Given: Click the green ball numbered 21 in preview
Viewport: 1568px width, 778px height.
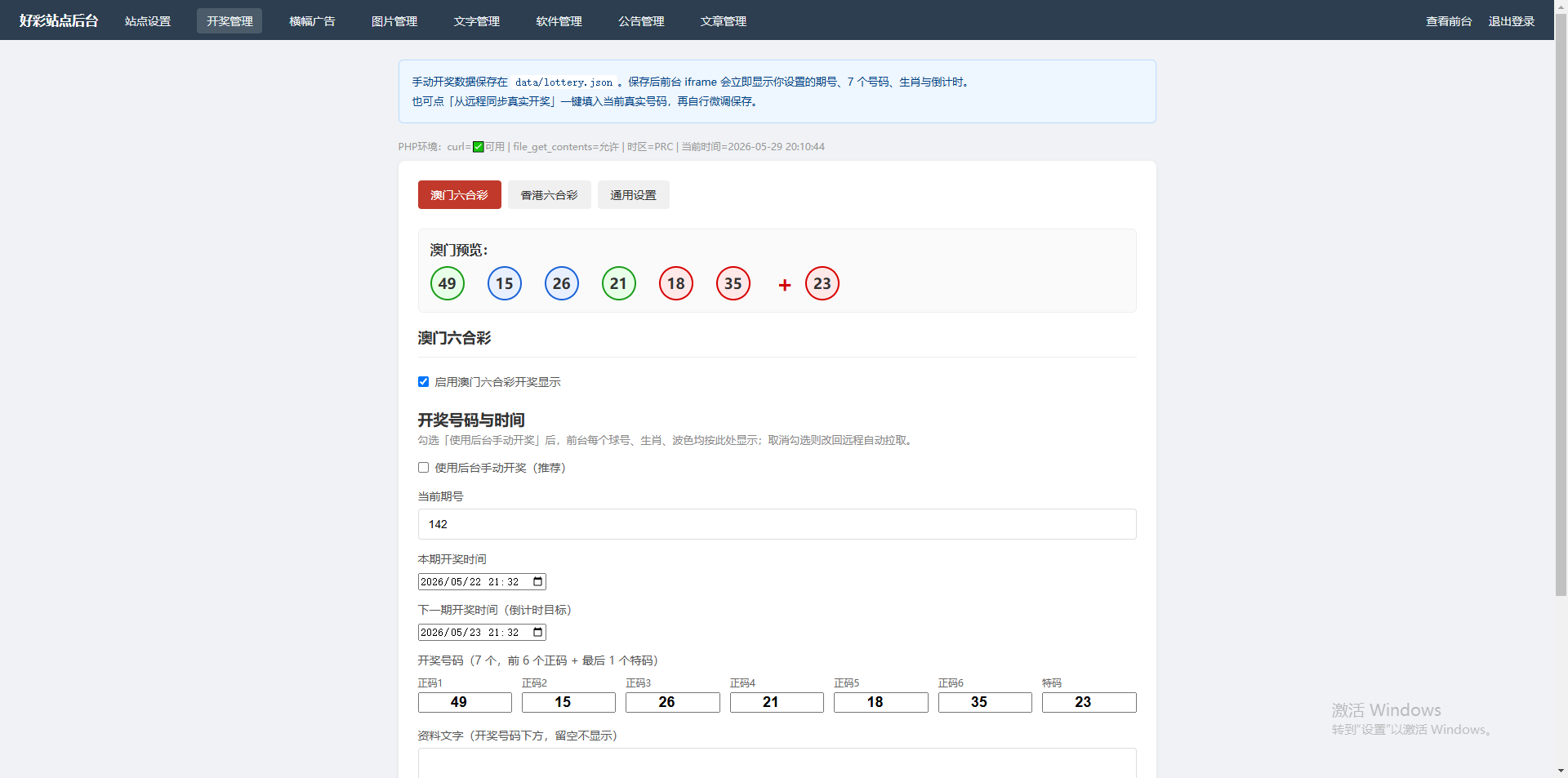Looking at the screenshot, I should coord(619,283).
